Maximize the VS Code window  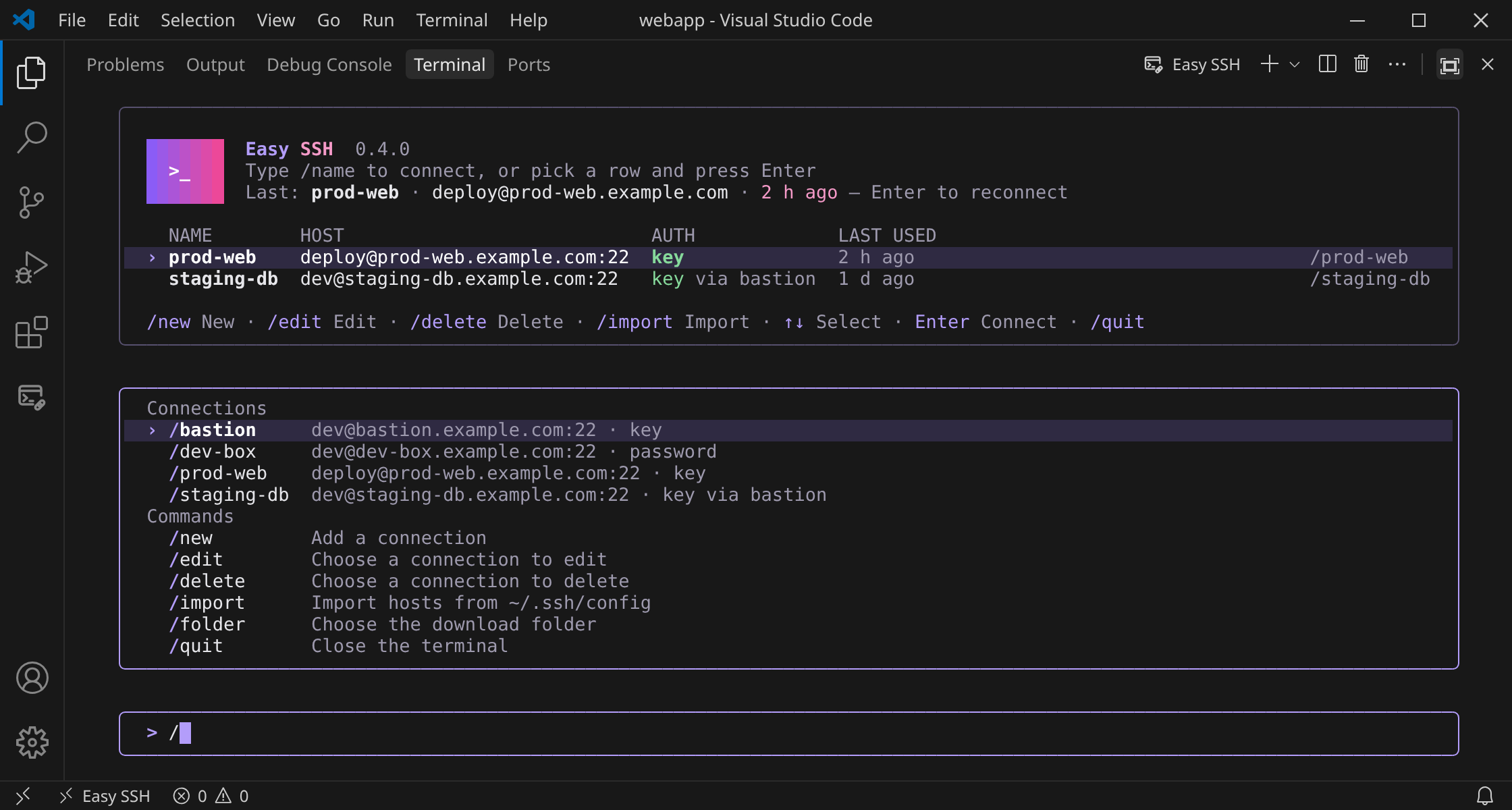pyautogui.click(x=1419, y=20)
